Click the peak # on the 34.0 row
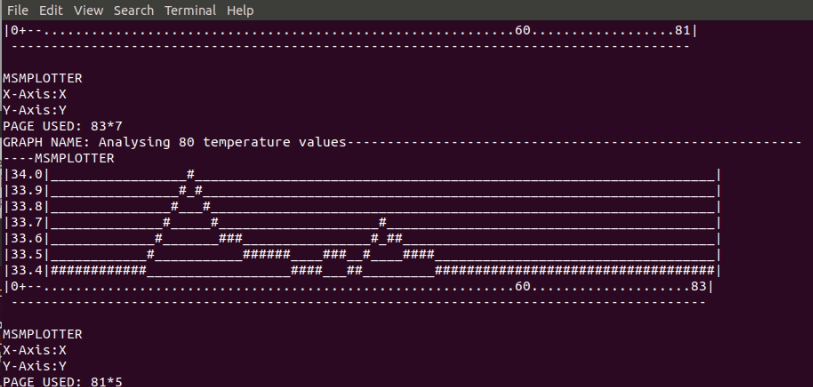This screenshot has width=813, height=387. tap(190, 174)
